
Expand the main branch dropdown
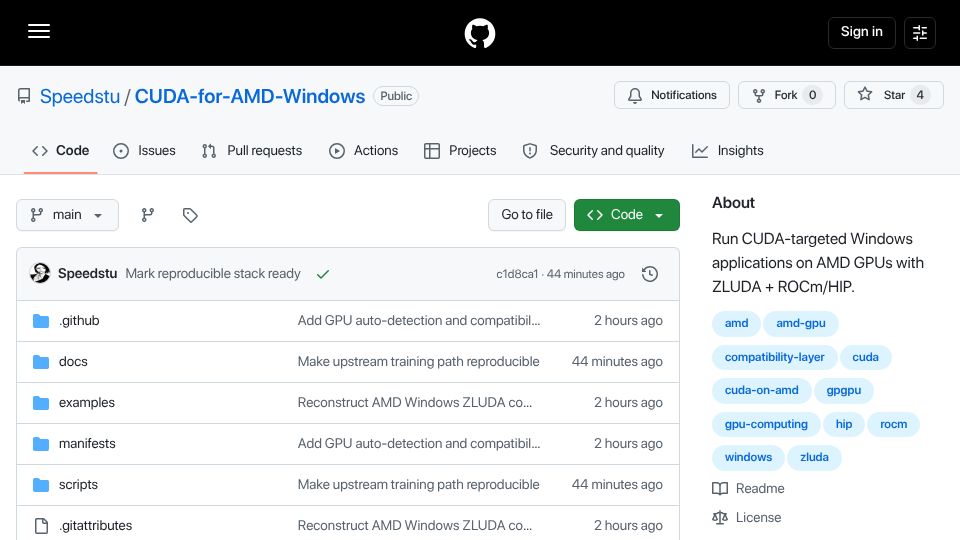click(67, 215)
